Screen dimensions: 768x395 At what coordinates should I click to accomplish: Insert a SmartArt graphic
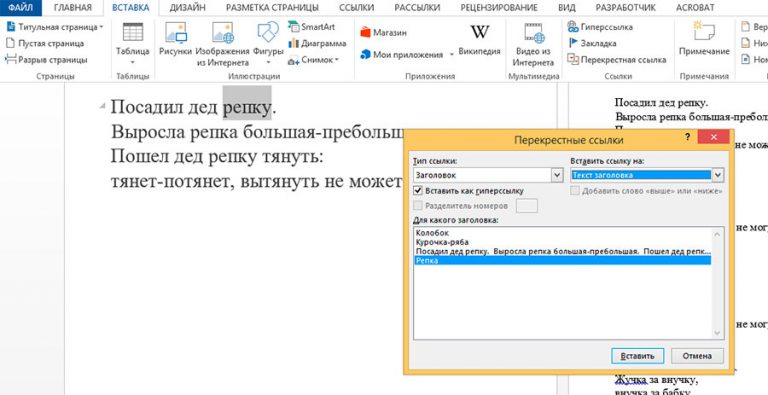click(312, 27)
